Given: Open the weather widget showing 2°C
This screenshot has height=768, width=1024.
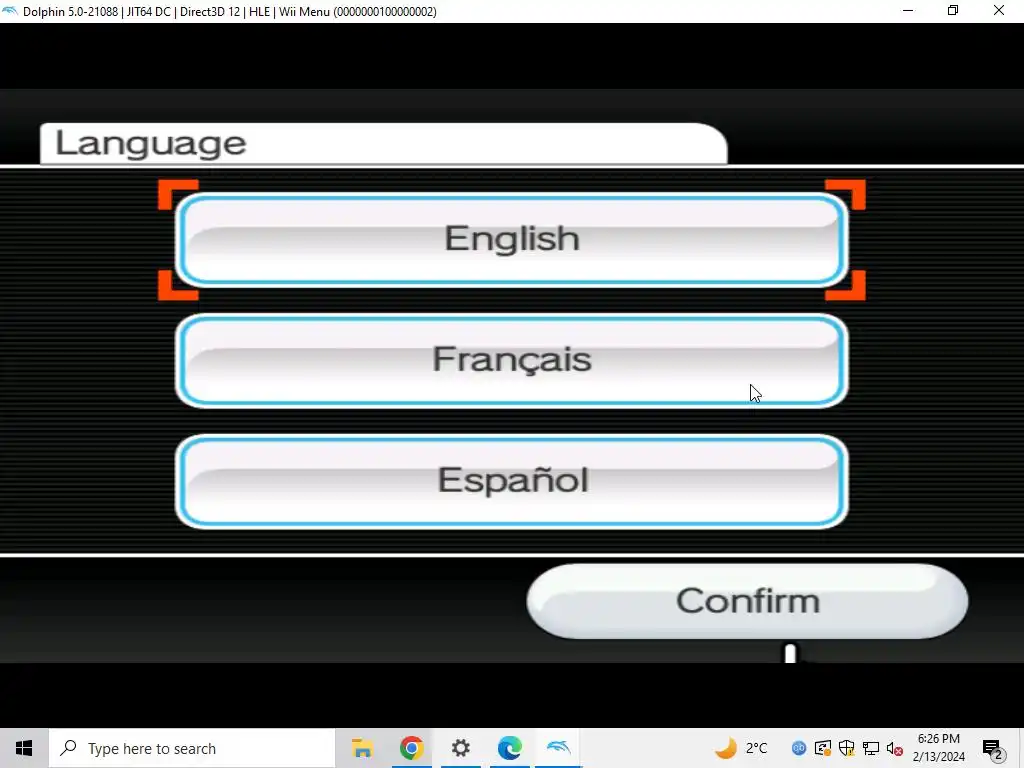Looking at the screenshot, I should 741,748.
